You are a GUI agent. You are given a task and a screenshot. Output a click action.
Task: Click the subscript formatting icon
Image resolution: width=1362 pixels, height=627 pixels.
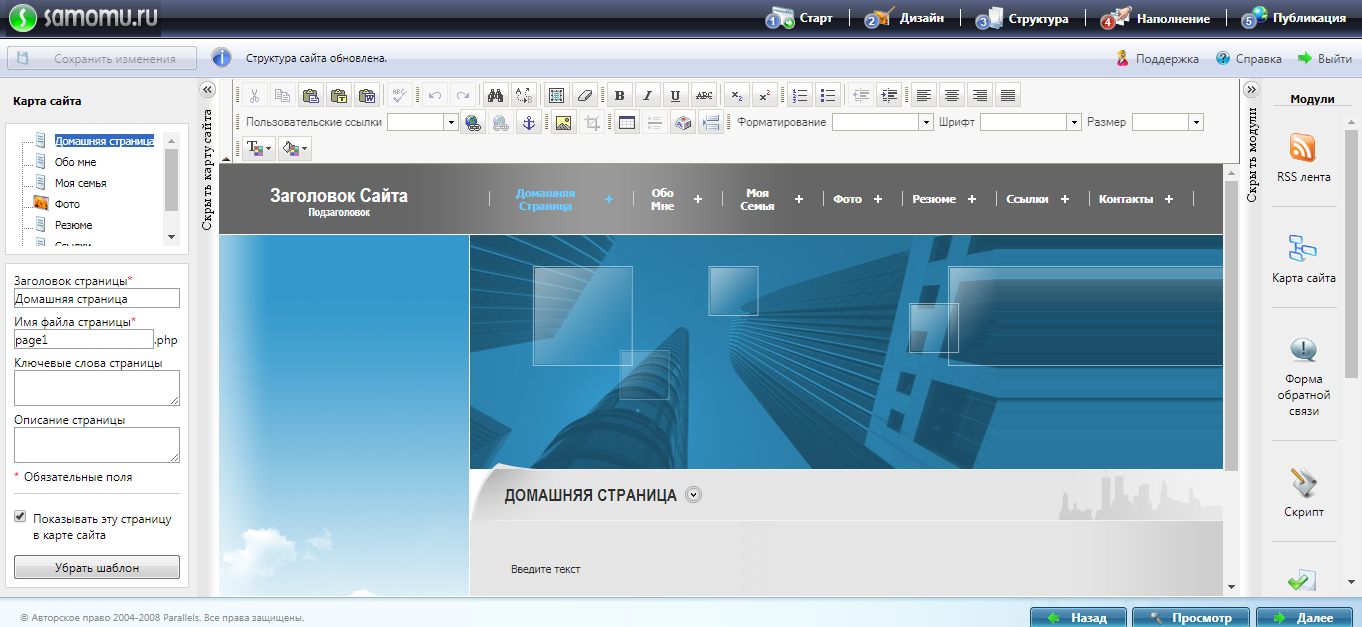tap(736, 96)
